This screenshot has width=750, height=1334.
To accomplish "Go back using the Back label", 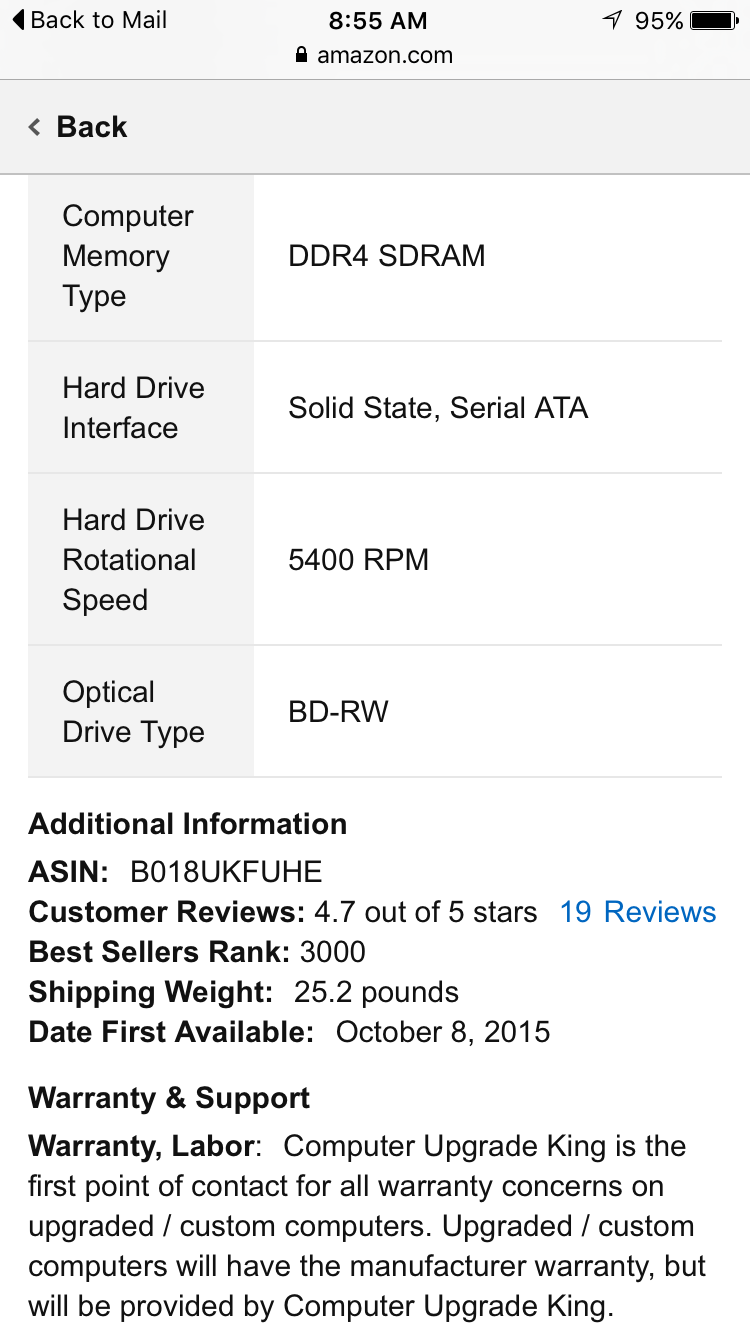I will pos(92,127).
